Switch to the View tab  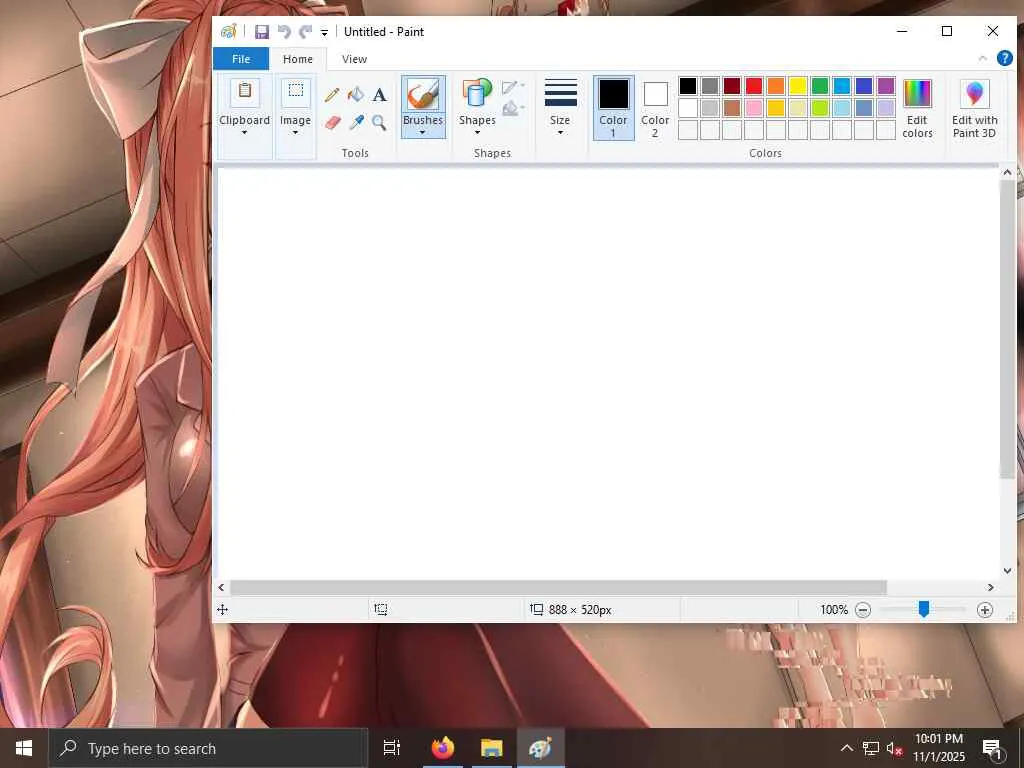click(355, 59)
